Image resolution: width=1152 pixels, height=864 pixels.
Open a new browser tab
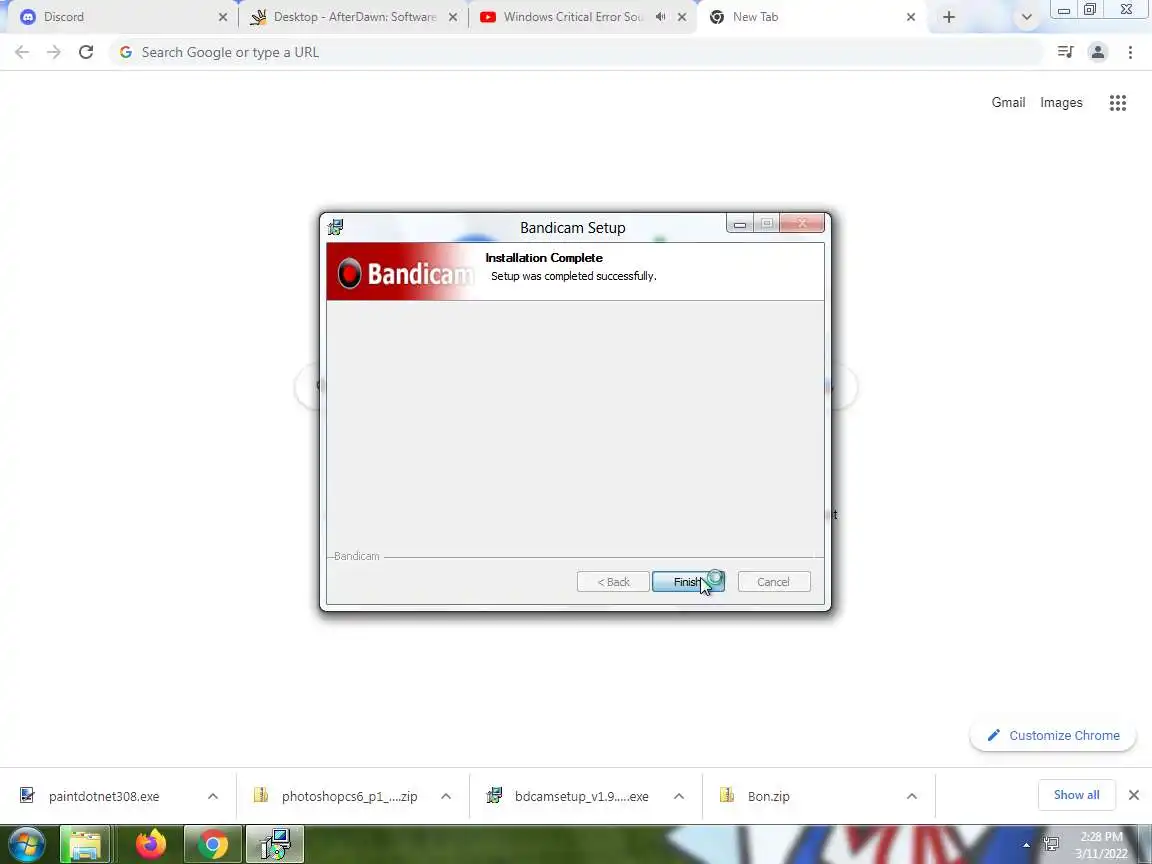(x=949, y=17)
